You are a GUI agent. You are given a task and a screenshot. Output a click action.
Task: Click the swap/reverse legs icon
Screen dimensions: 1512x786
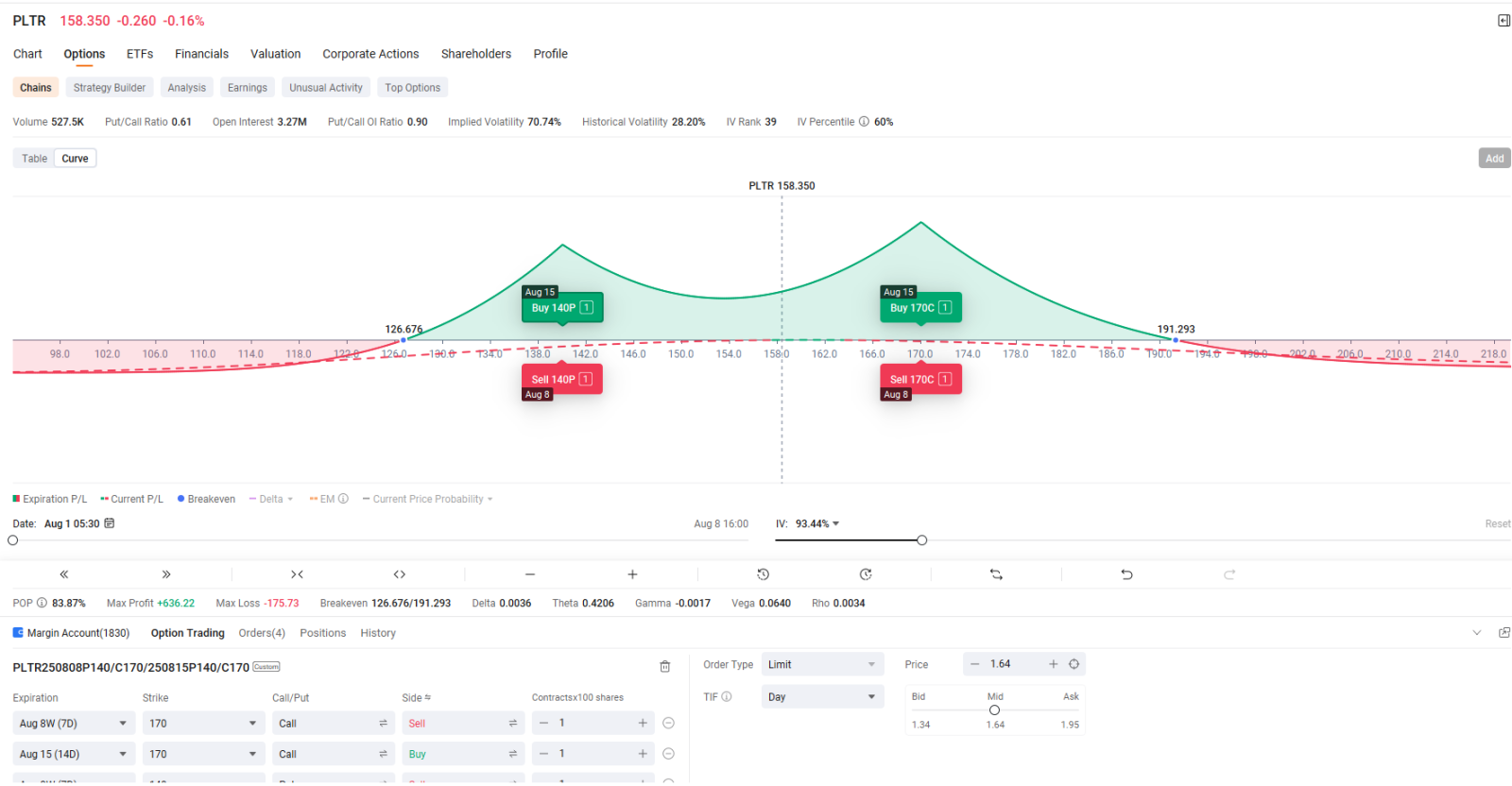pos(996,574)
